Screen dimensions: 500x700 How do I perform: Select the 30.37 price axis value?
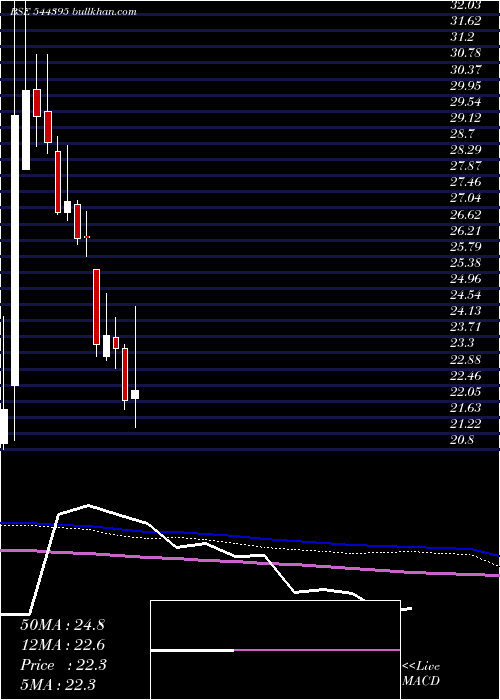pyautogui.click(x=467, y=69)
